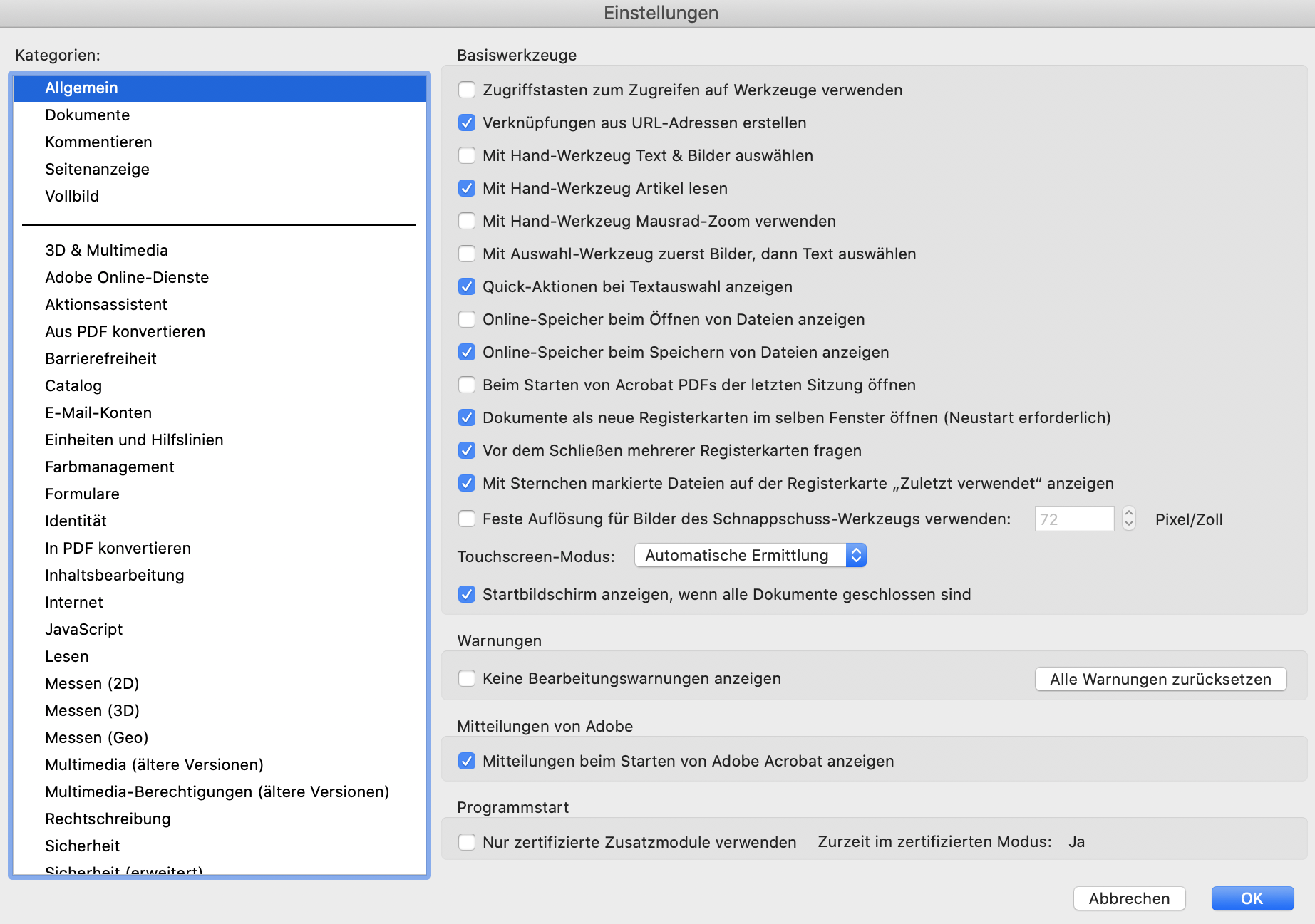Check Mit Auswahl-Werkzeug zuerst Bilder option
The height and width of the screenshot is (924, 1315).
tap(467, 254)
